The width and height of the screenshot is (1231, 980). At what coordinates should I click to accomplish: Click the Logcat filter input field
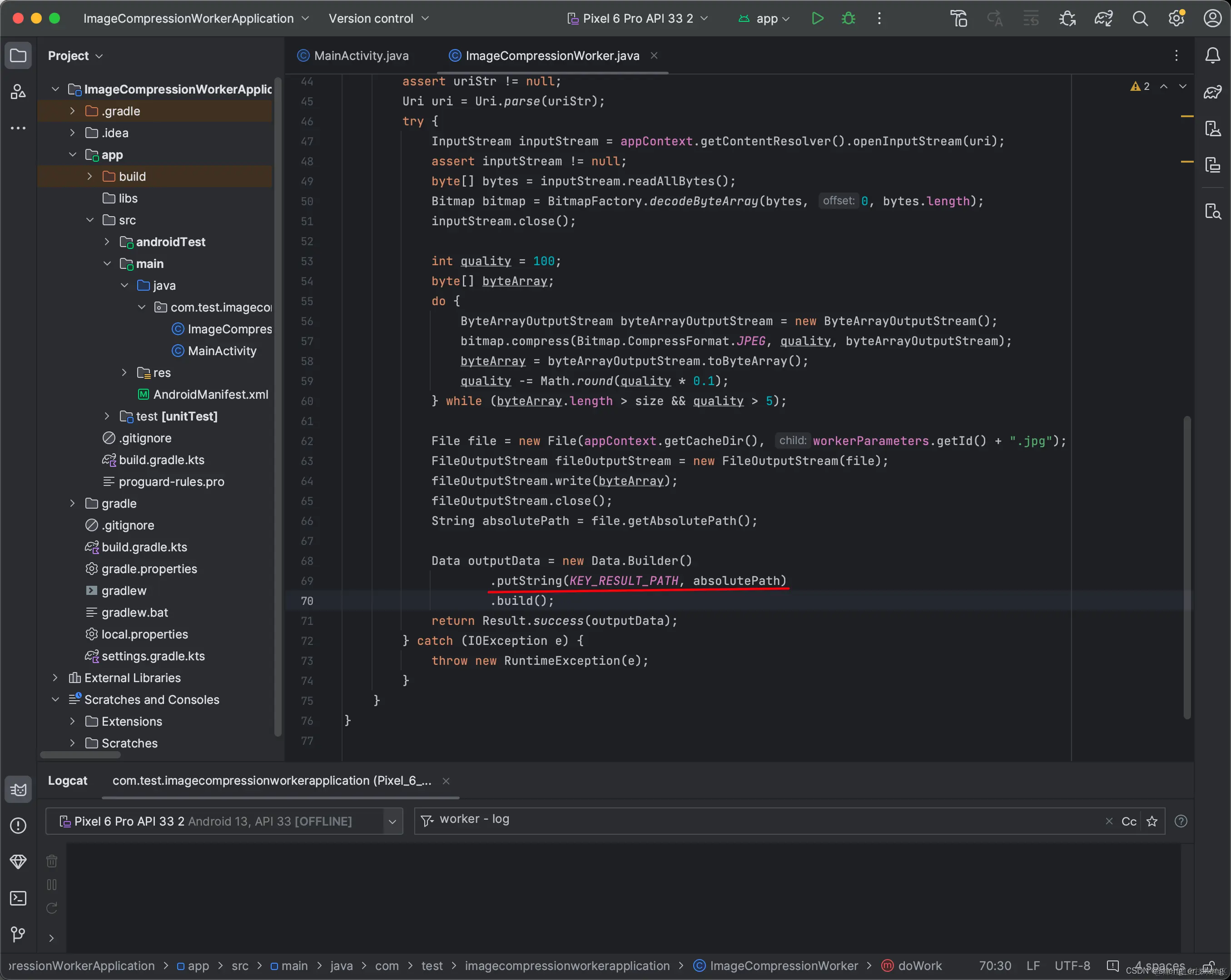(x=742, y=820)
